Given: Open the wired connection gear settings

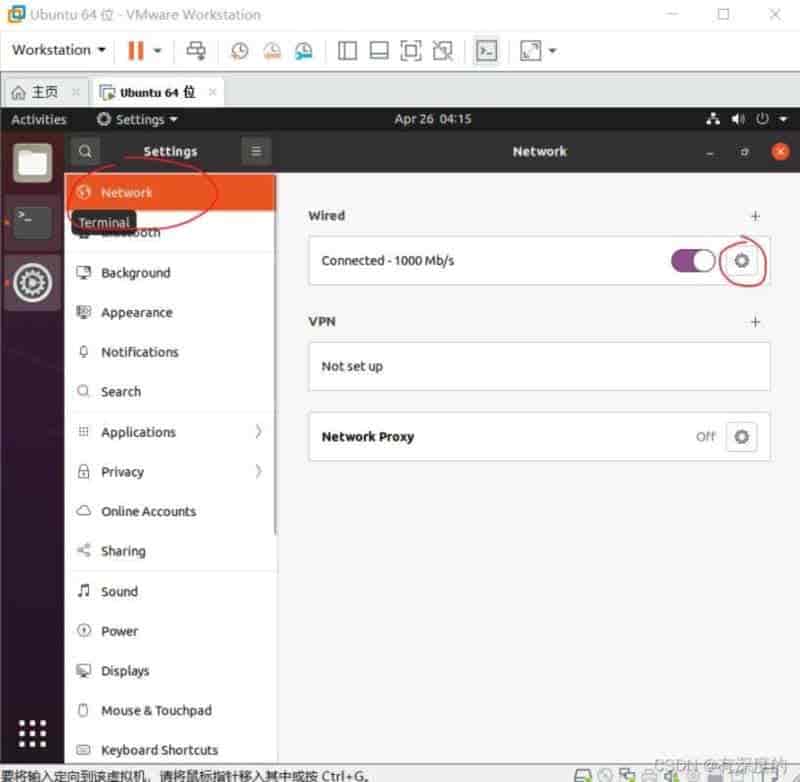Looking at the screenshot, I should click(x=741, y=261).
